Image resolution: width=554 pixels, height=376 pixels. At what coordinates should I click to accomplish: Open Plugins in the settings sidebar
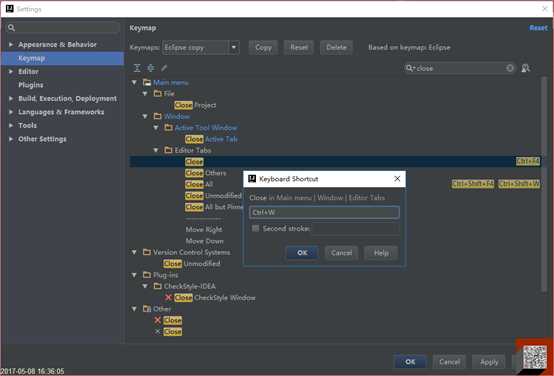[31, 85]
